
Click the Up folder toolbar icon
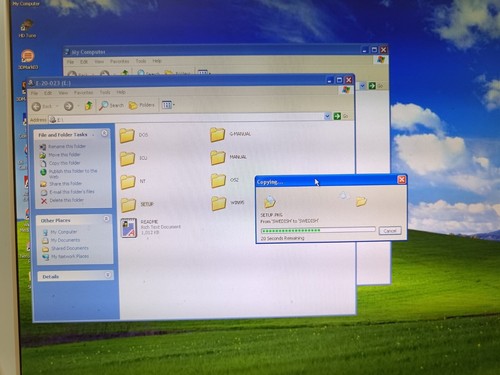point(89,106)
